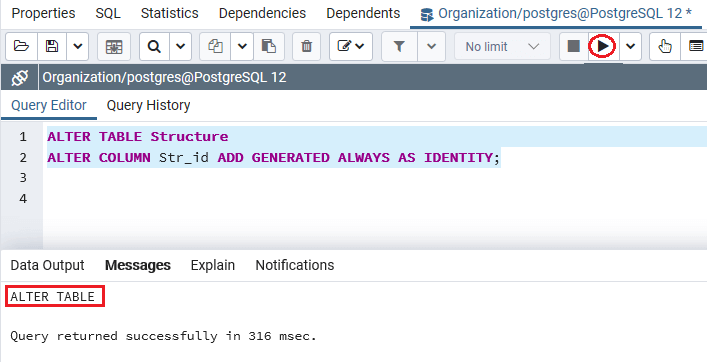Click the Query returned successfully message

click(164, 336)
